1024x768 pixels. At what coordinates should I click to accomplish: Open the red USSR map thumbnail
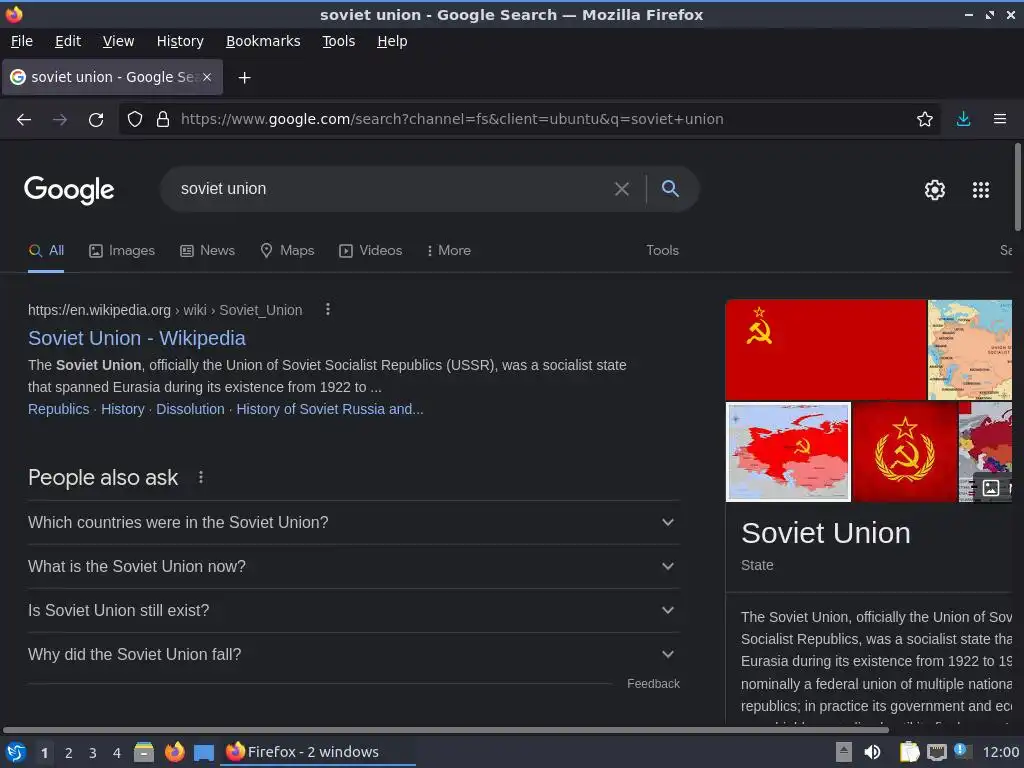point(788,452)
